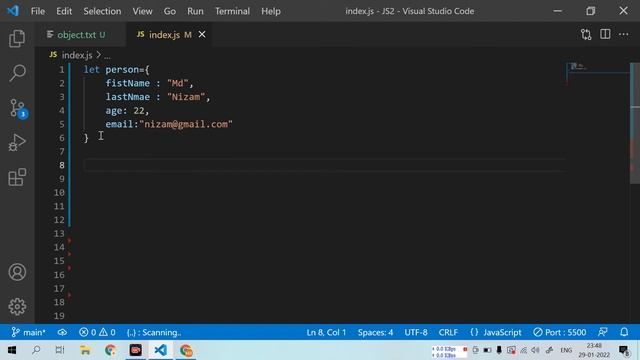640x360 pixels.
Task: Click line number 1 in gutter
Action: tap(62, 70)
